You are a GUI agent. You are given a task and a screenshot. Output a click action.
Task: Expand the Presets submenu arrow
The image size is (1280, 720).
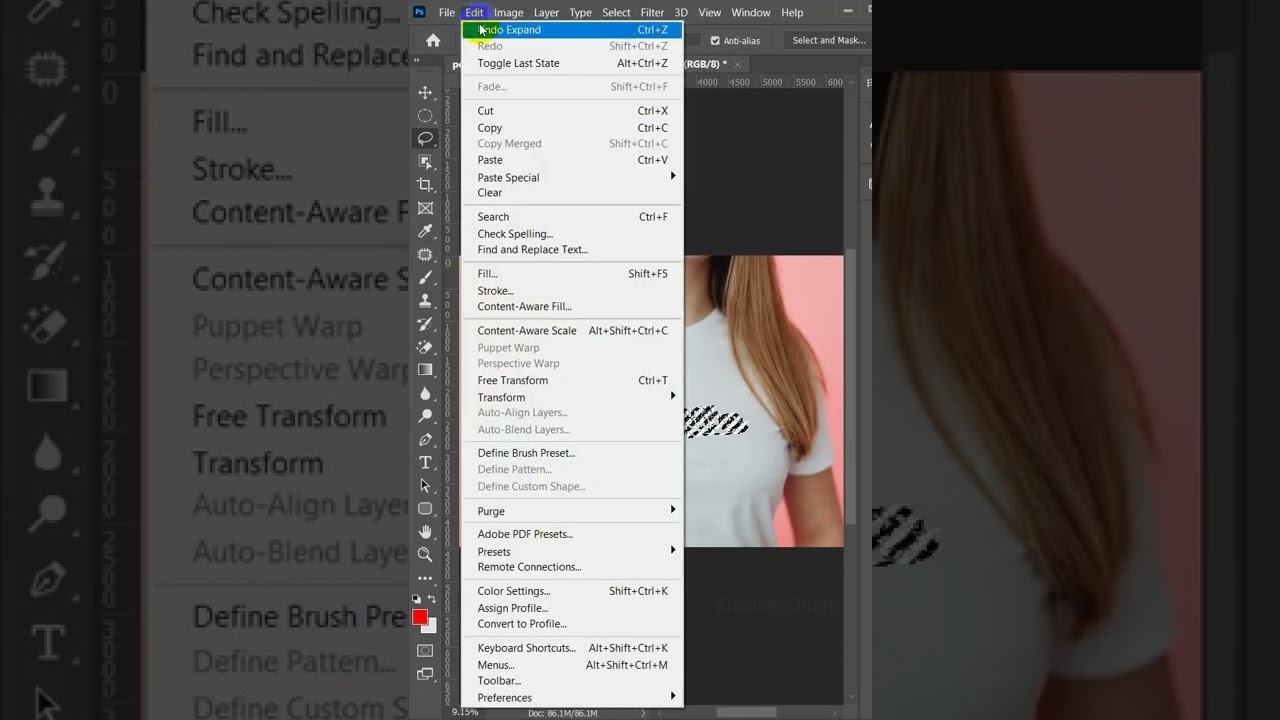pos(673,550)
